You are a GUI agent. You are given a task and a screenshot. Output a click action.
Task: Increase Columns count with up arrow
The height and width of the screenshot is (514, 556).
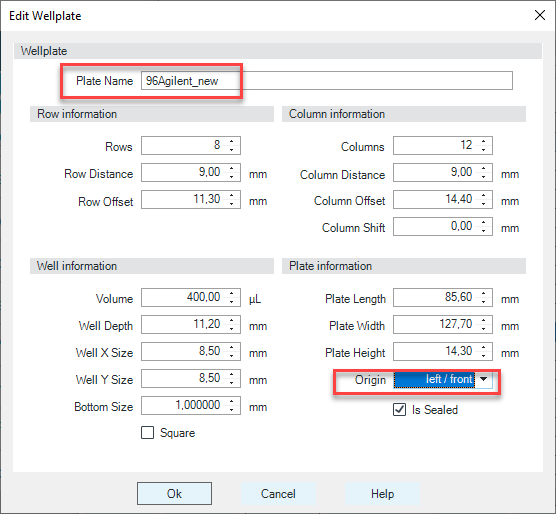click(484, 141)
